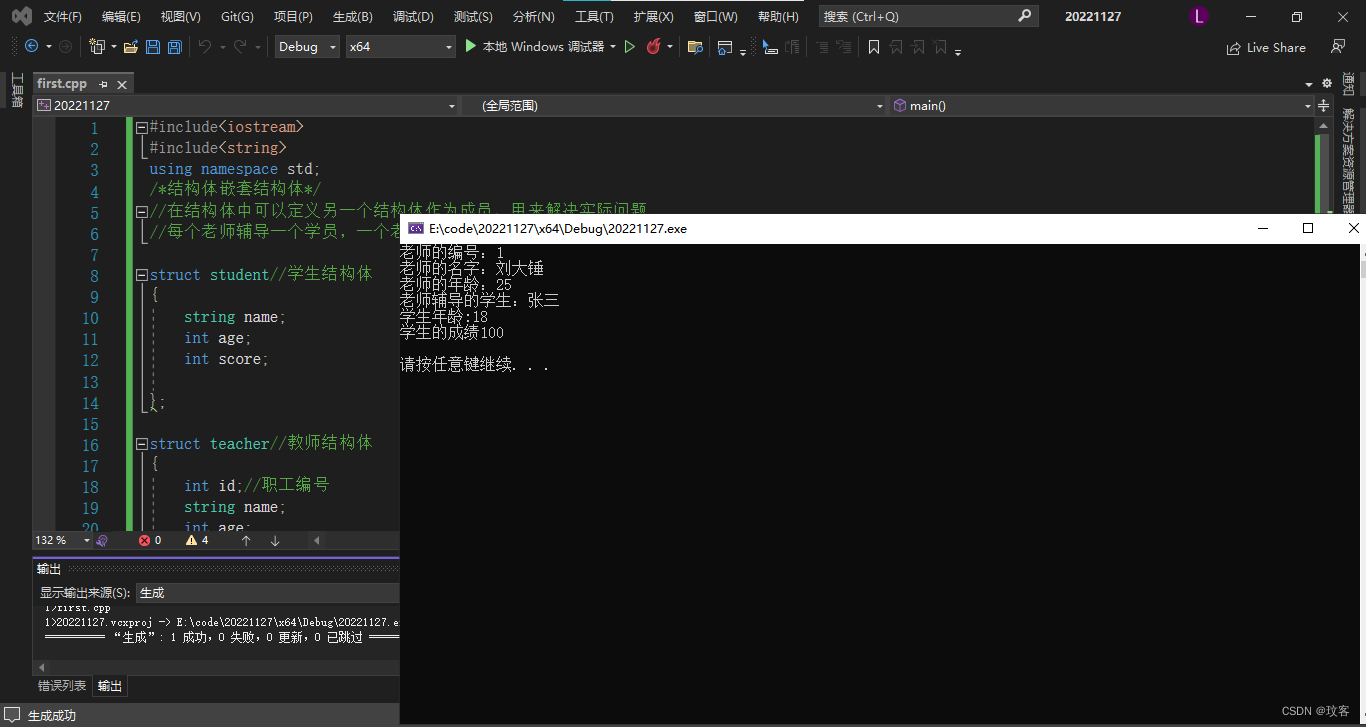This screenshot has height=727, width=1366.
Task: Open the debugger target dropdown arrow
Action: [x=613, y=46]
